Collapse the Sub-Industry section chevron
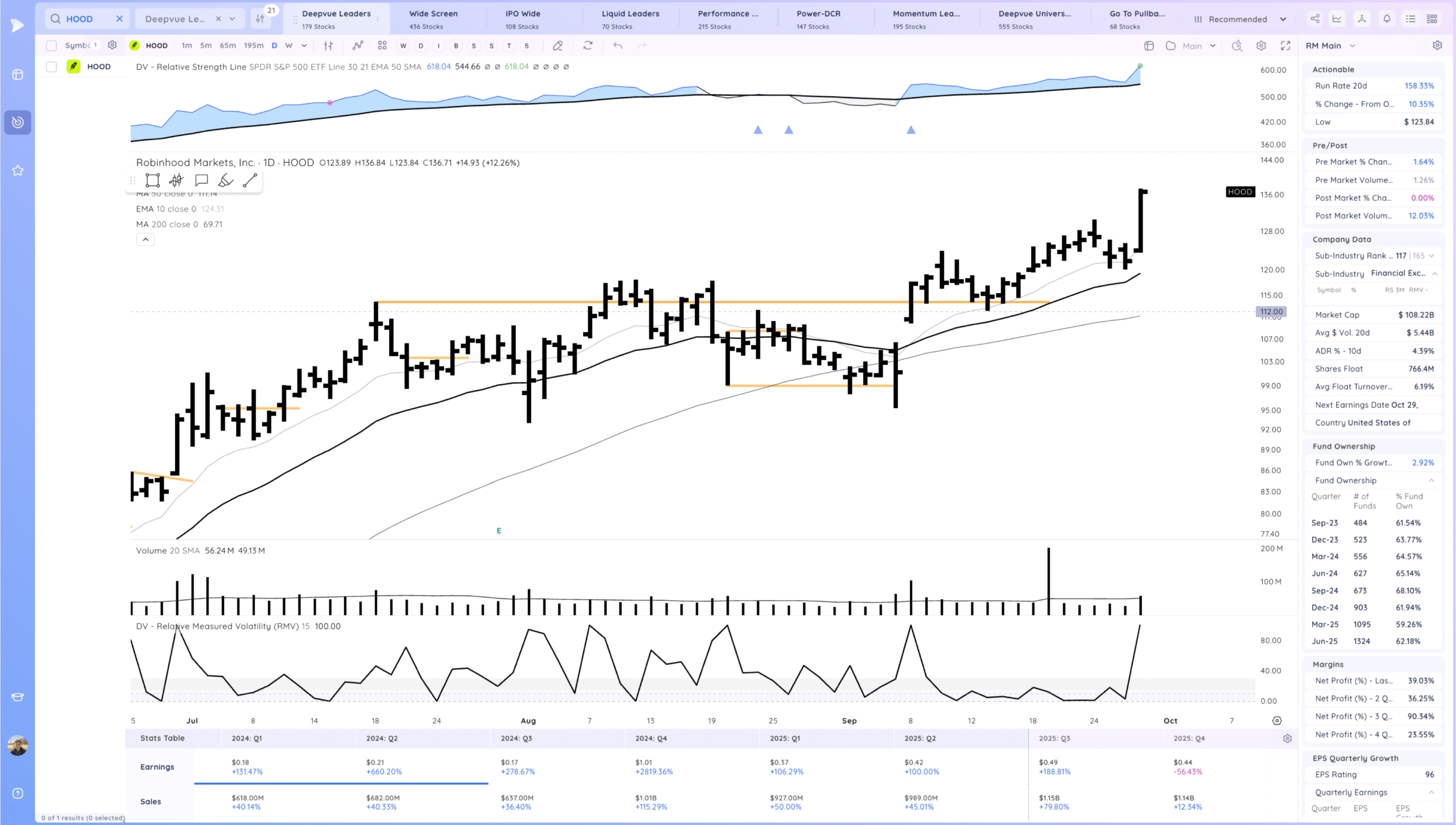 click(1434, 274)
